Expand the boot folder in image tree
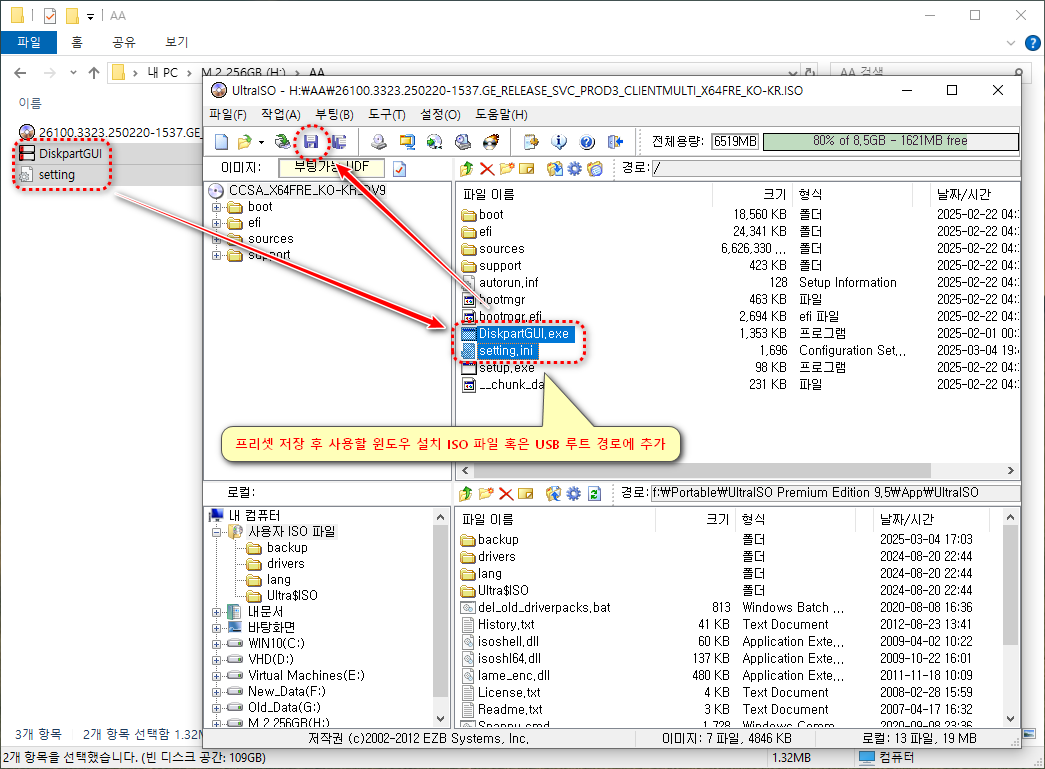 (217, 207)
